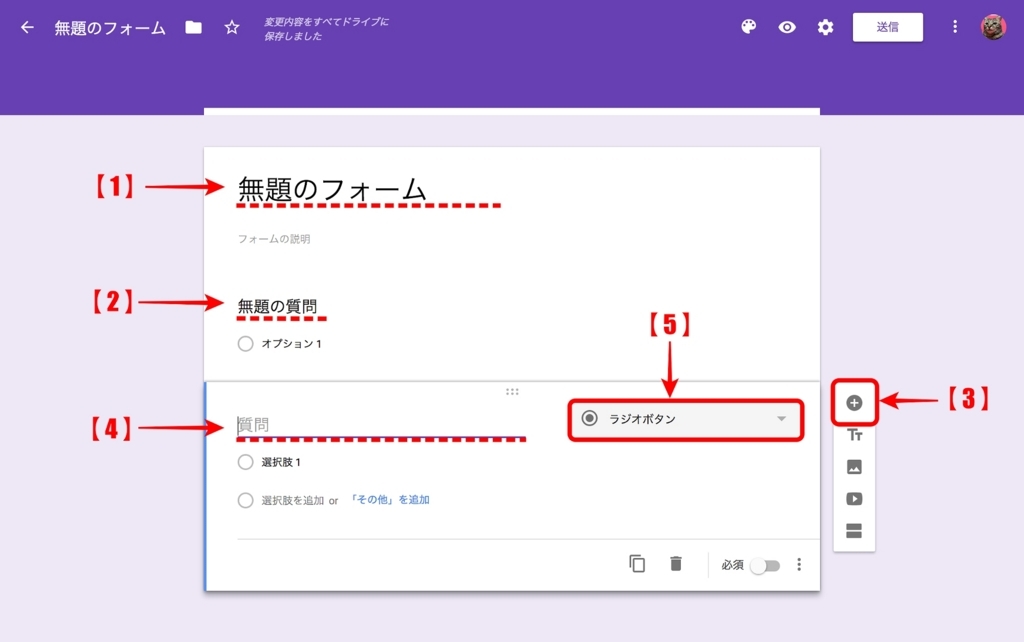
Task: Duplicate the question using copy icon
Action: click(x=637, y=564)
